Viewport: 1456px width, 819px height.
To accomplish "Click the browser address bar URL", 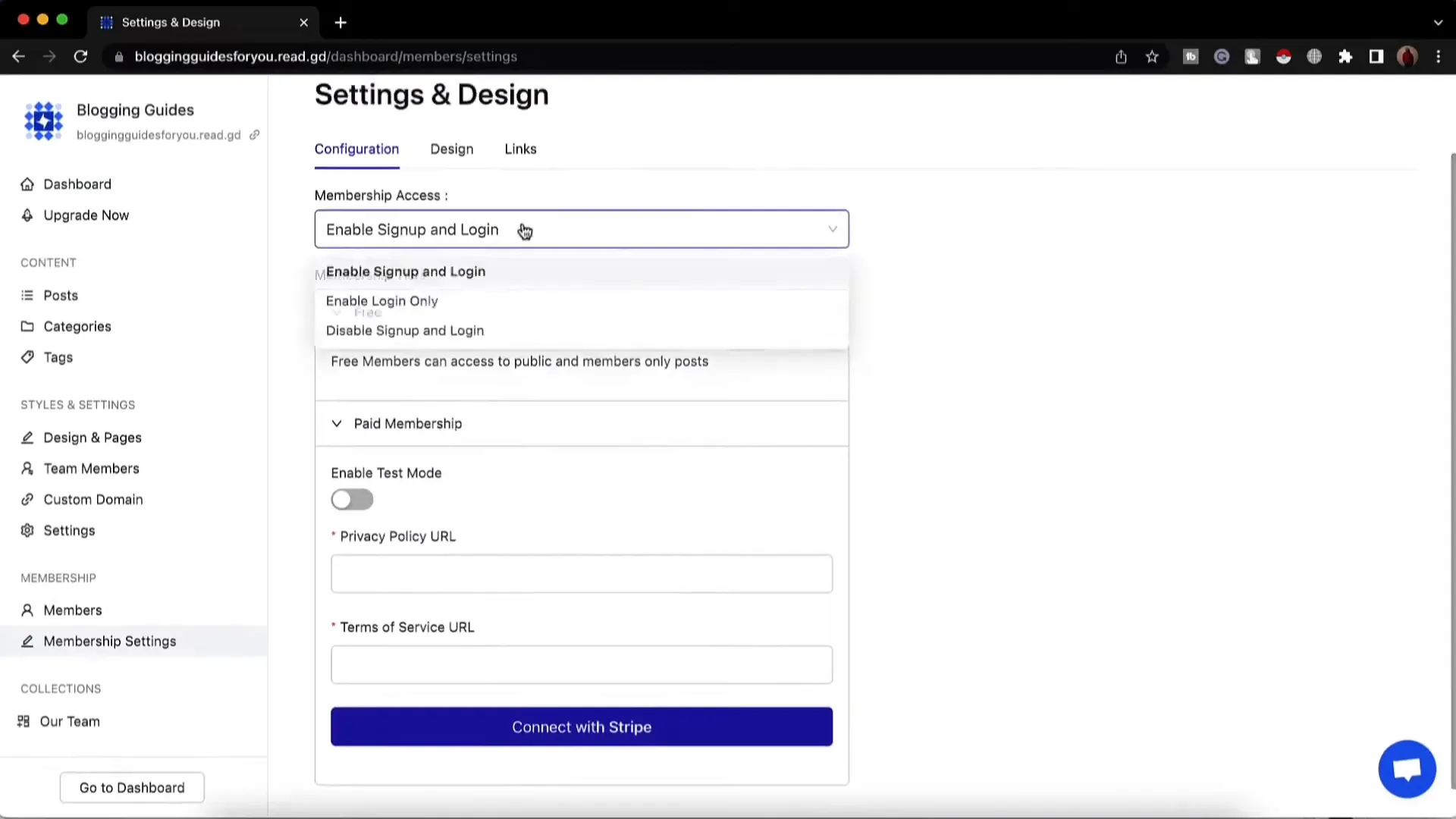I will tap(326, 57).
